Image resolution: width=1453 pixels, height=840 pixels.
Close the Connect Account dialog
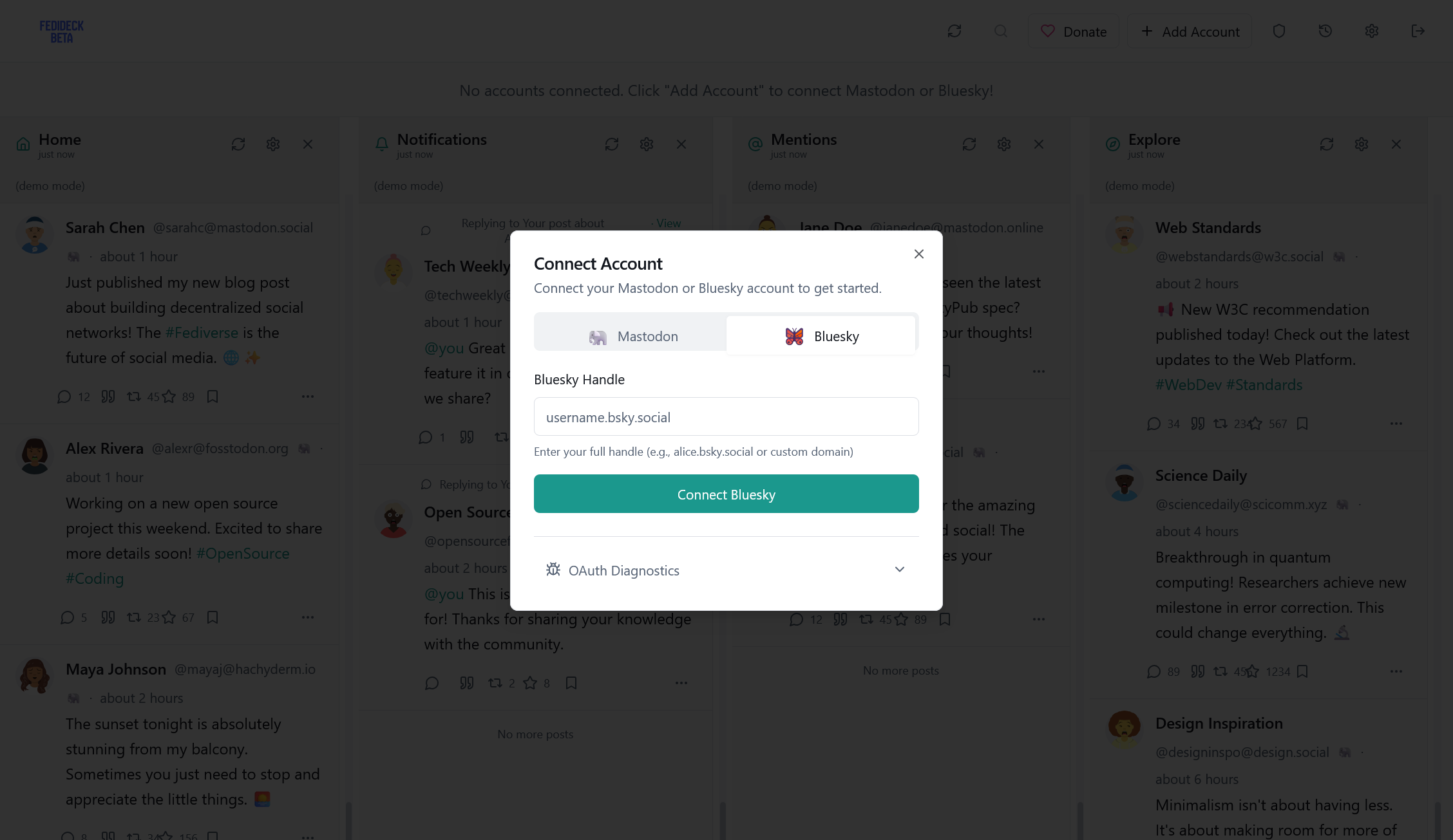[919, 254]
